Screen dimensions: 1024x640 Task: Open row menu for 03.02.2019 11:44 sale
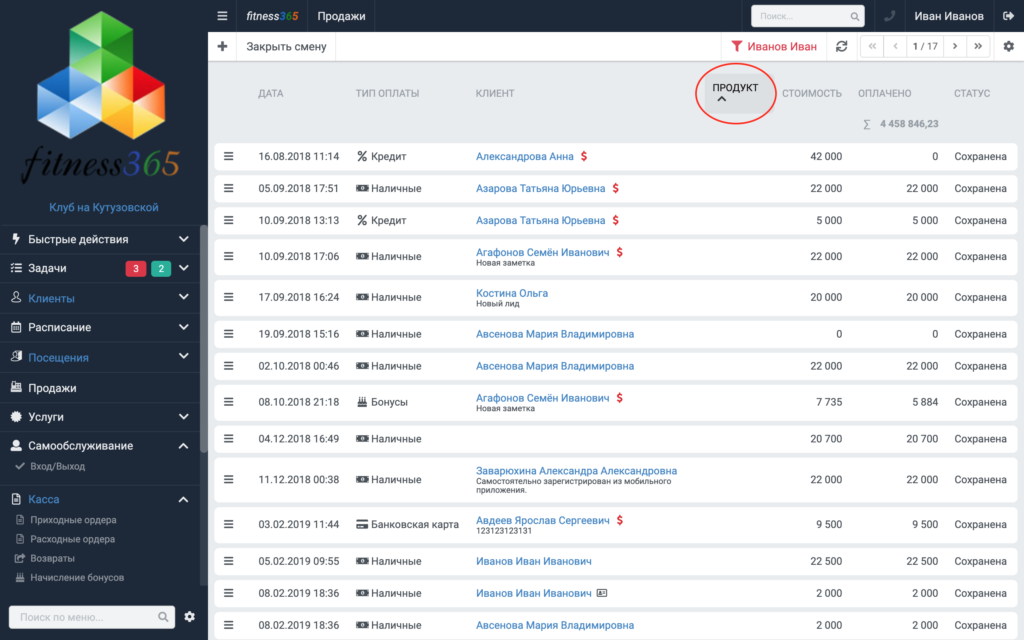click(229, 524)
